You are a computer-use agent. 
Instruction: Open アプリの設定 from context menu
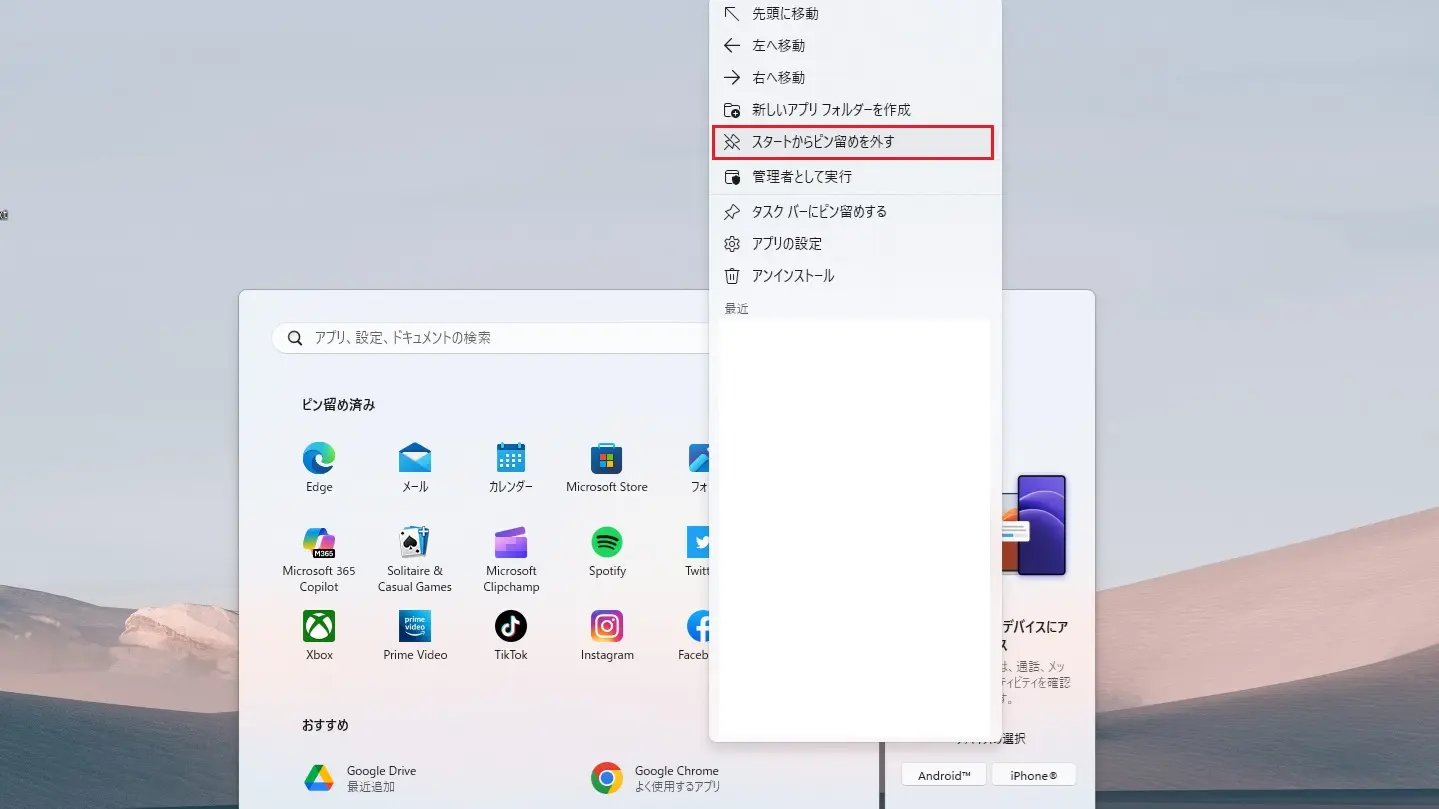(855, 244)
